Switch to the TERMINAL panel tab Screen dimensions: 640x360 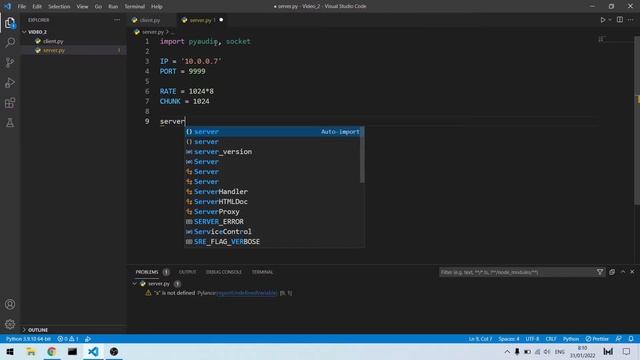pyautogui.click(x=262, y=272)
